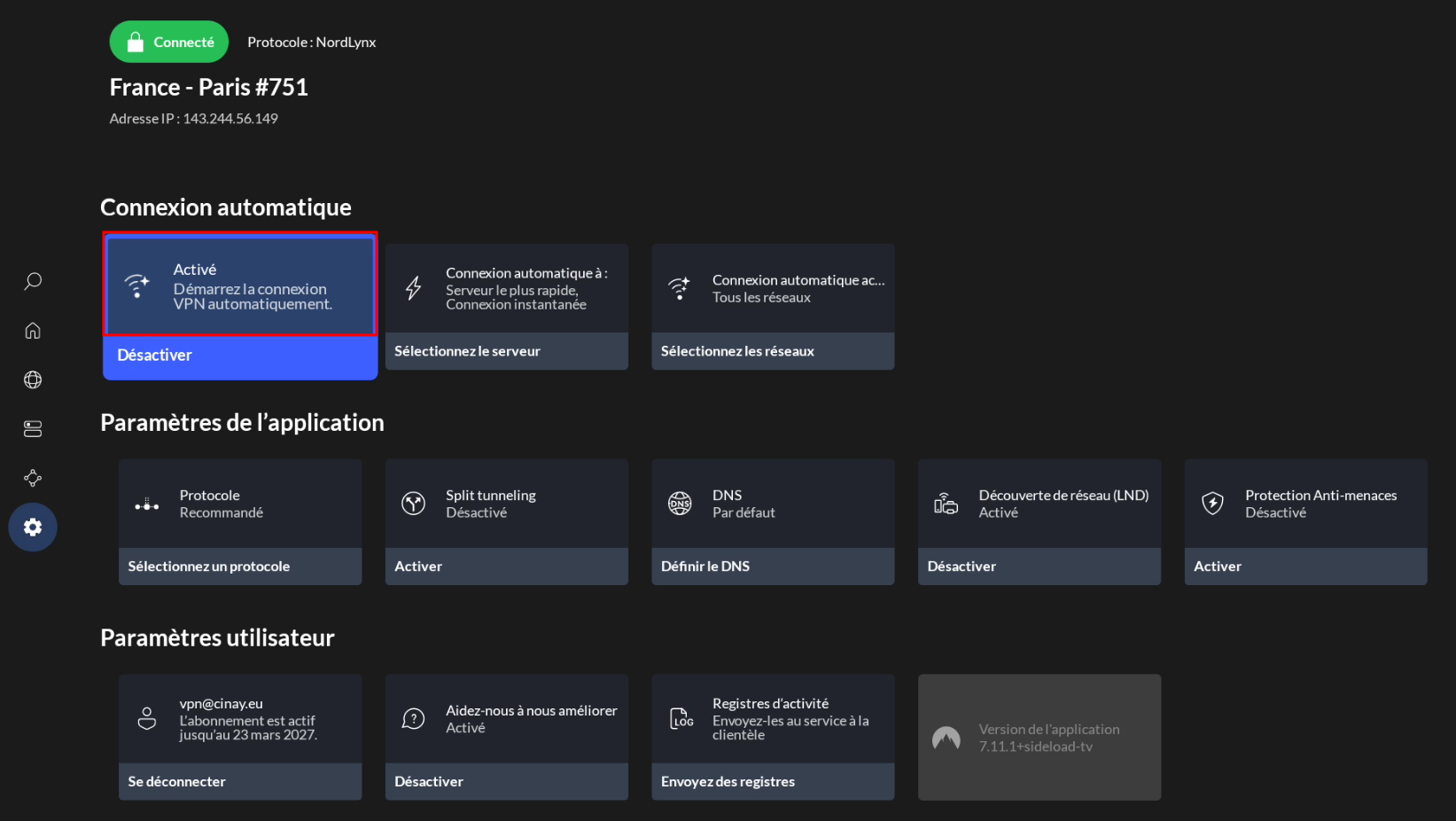Open Sélectionnez les réseaux option
This screenshot has width=1456, height=821.
(772, 351)
